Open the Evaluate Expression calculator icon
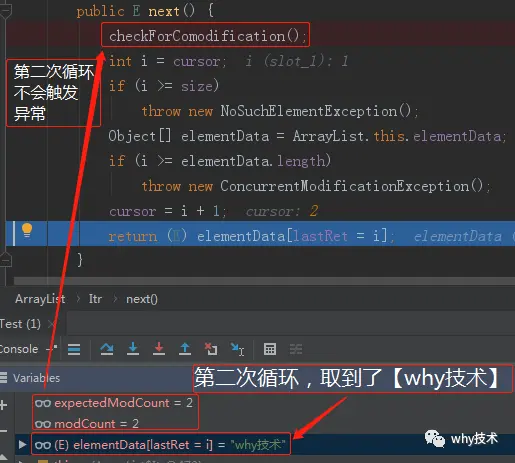Image resolution: width=515 pixels, height=463 pixels. click(270, 349)
